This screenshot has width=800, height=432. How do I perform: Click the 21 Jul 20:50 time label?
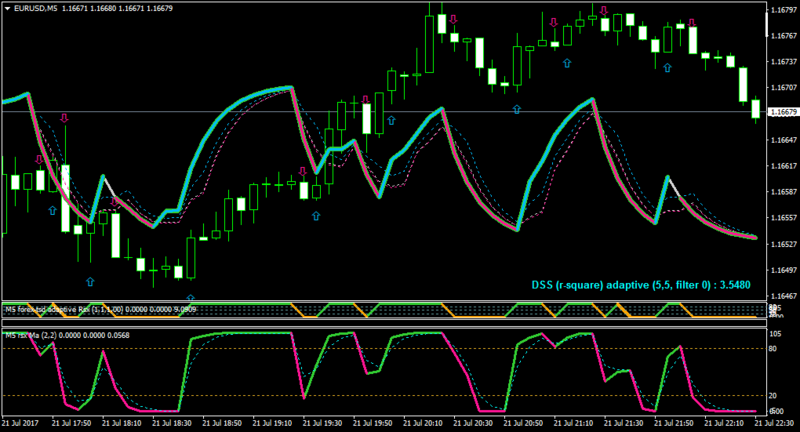[524, 423]
